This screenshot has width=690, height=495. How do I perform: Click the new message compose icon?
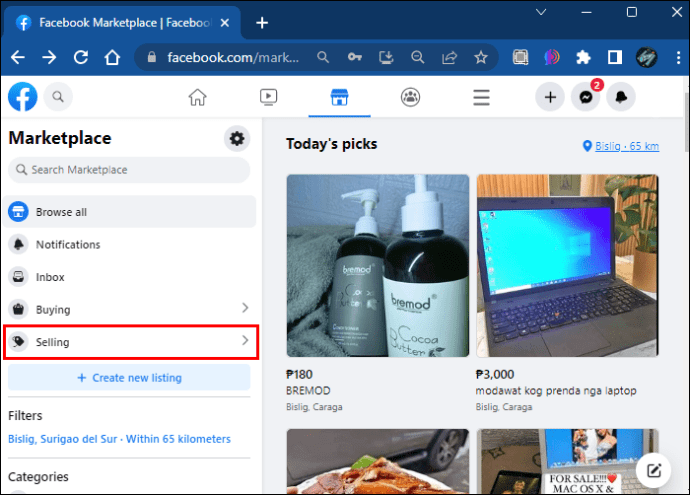[653, 470]
